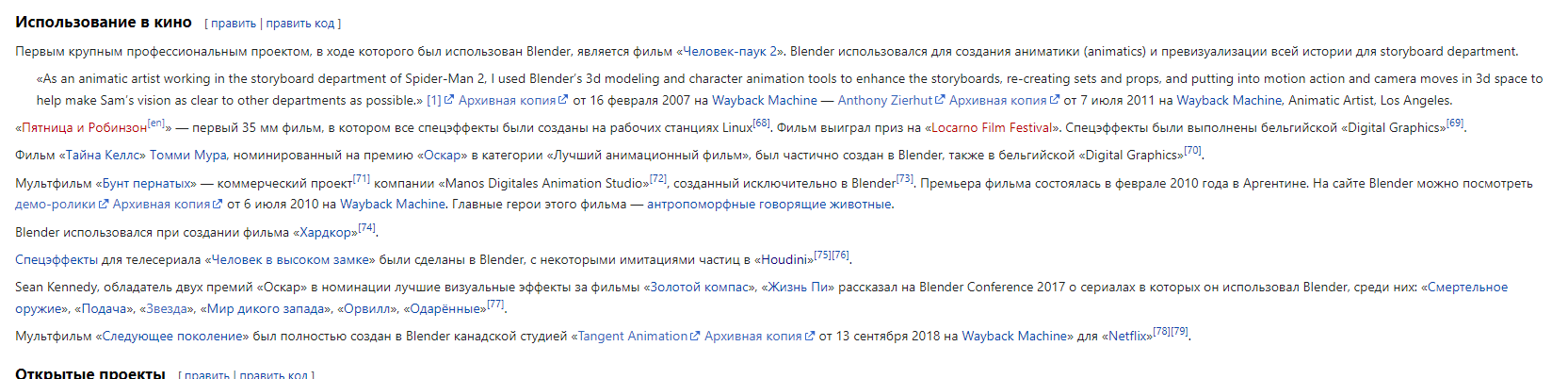Click the [en] superscript after Робинзон

click(156, 123)
